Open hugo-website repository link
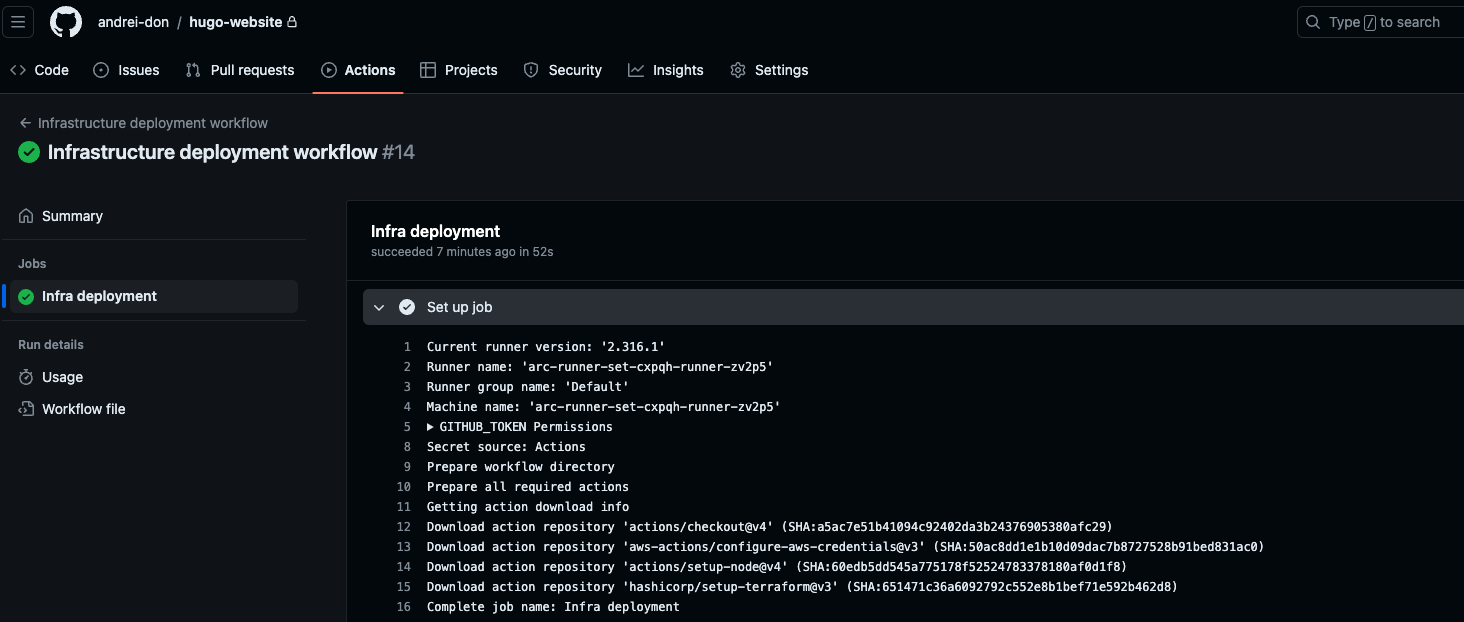This screenshot has height=622, width=1464. tap(235, 22)
